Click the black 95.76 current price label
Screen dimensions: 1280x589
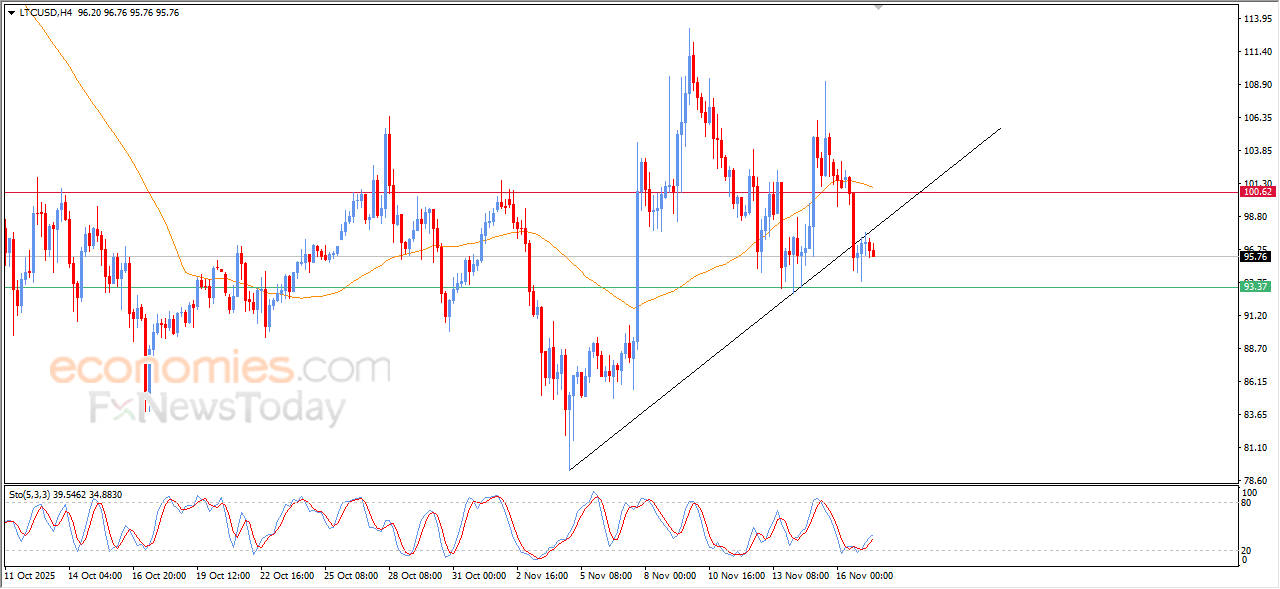[1255, 257]
